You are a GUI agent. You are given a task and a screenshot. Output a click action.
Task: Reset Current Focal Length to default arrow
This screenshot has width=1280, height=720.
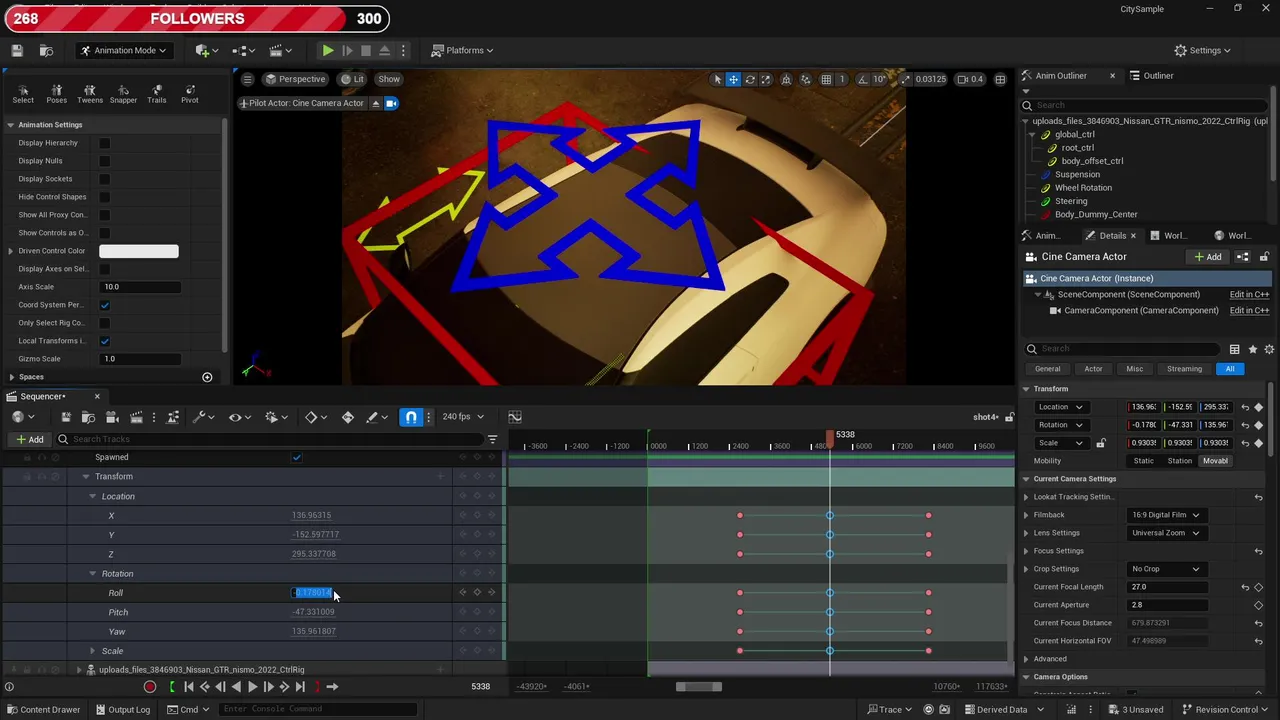pos(1245,587)
